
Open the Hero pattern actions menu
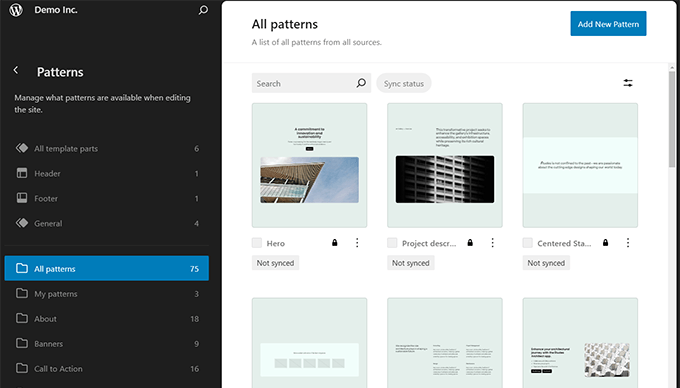click(x=357, y=243)
